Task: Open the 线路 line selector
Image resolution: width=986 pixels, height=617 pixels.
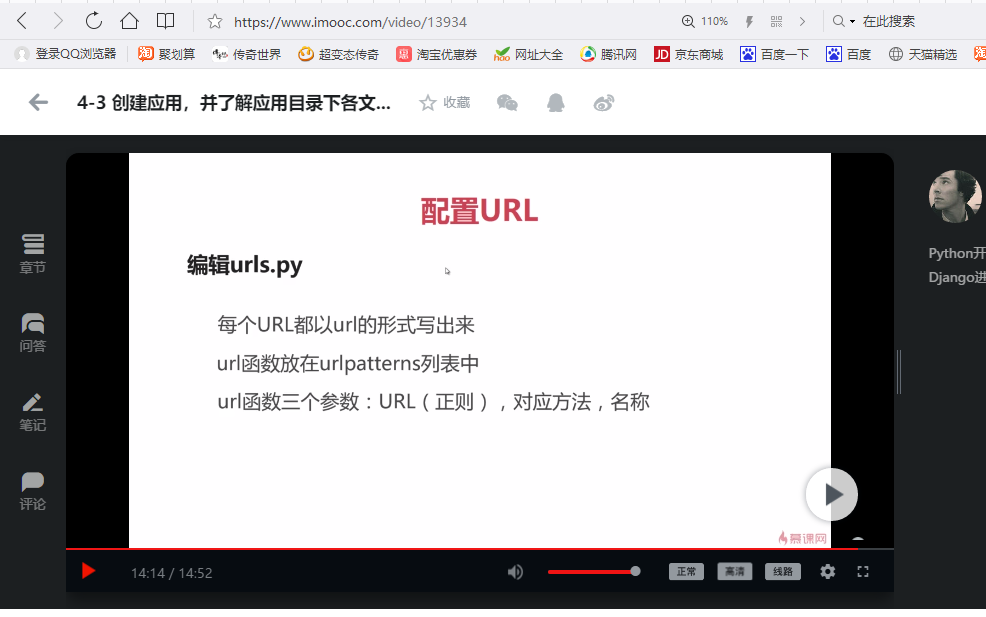Action: [x=783, y=572]
